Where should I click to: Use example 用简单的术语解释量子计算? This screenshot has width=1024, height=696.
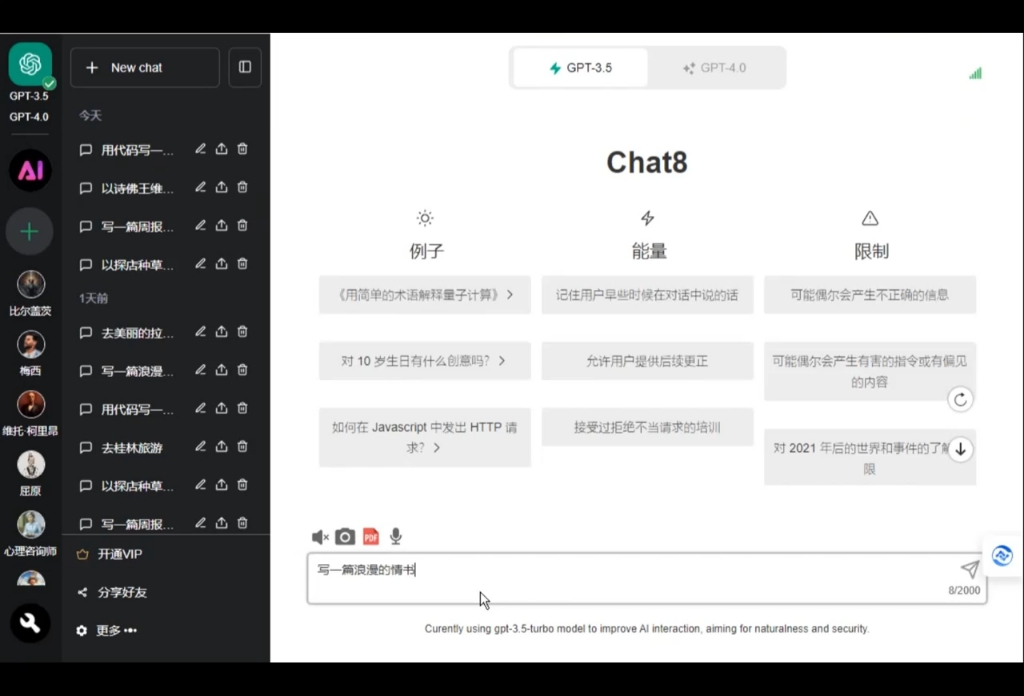pos(424,295)
